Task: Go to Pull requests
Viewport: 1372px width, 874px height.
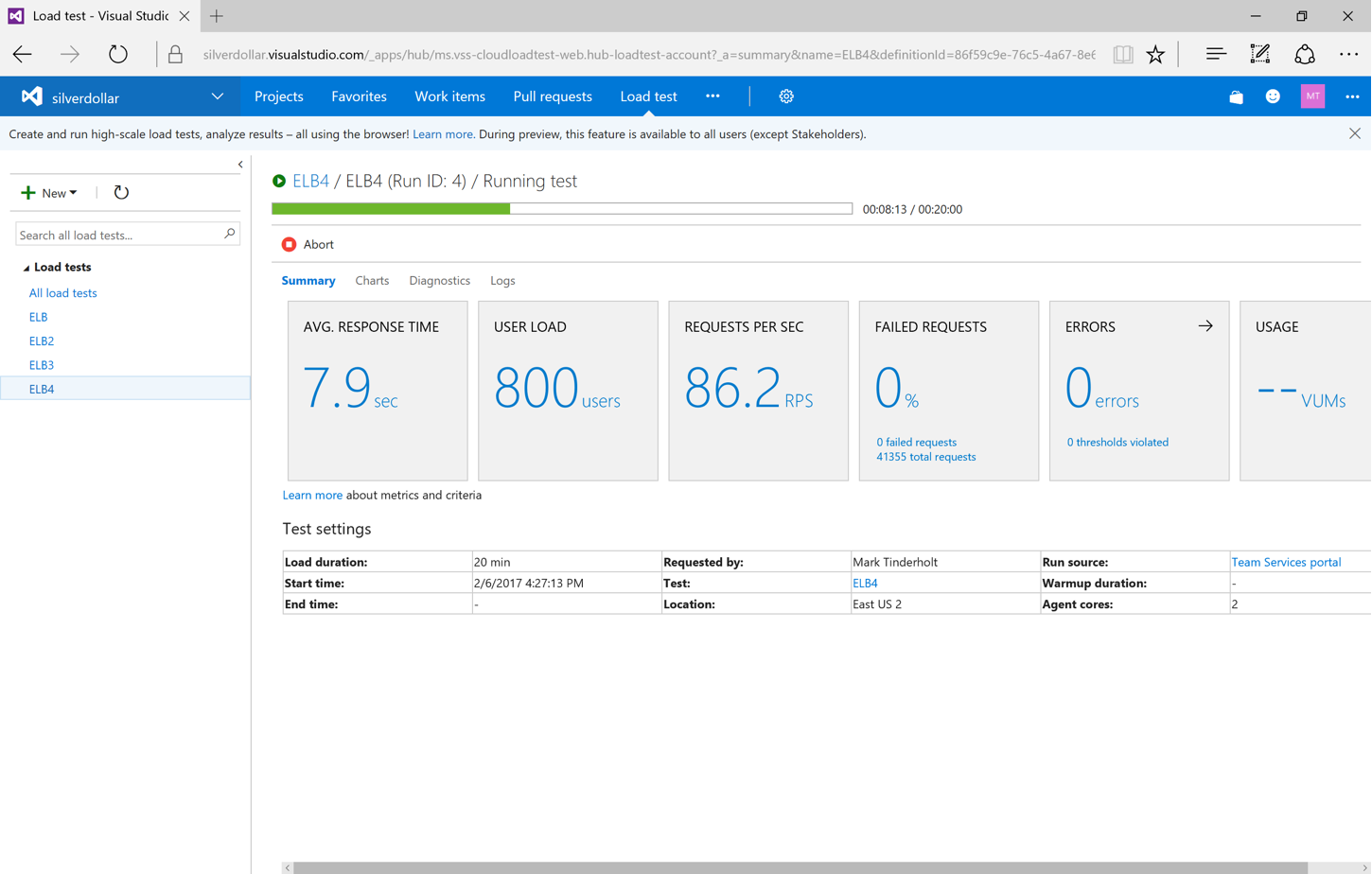Action: pos(553,96)
